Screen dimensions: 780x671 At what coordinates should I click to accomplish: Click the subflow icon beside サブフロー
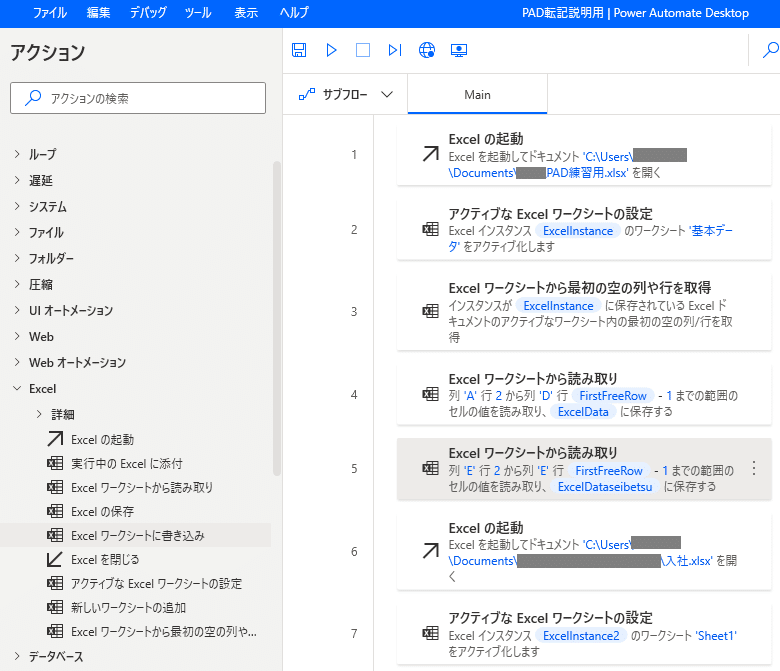click(307, 94)
